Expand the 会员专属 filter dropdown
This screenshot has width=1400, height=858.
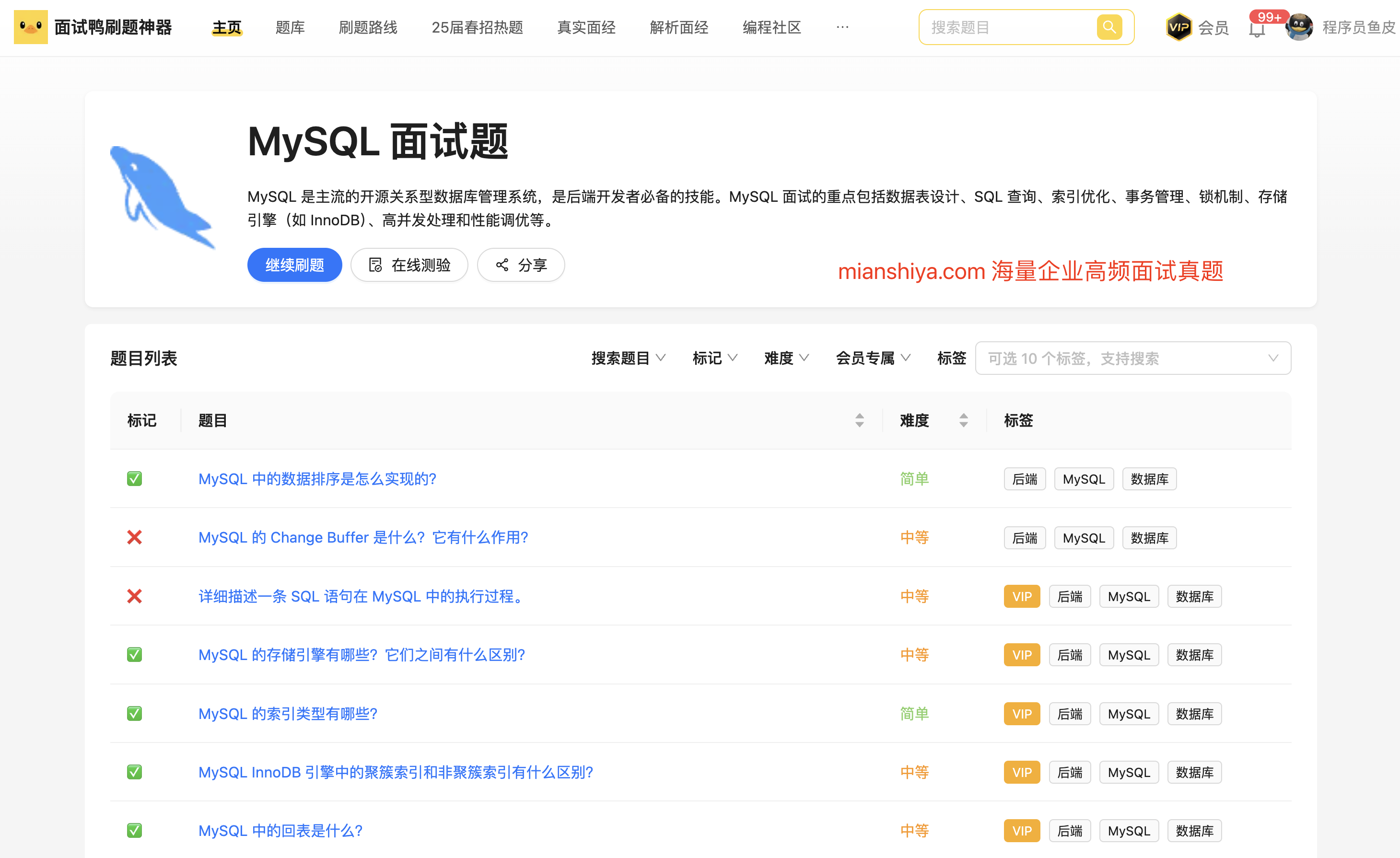tap(872, 358)
